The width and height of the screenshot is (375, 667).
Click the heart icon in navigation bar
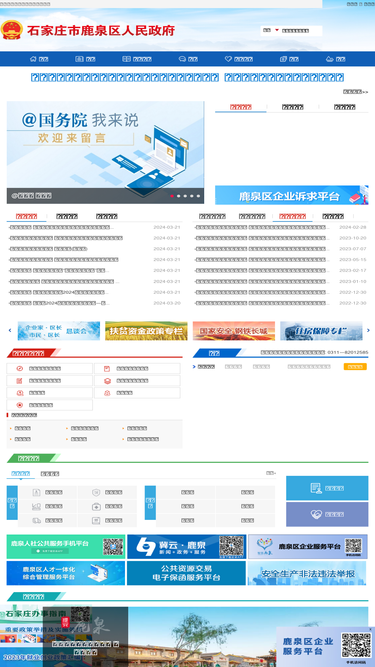[x=228, y=59]
